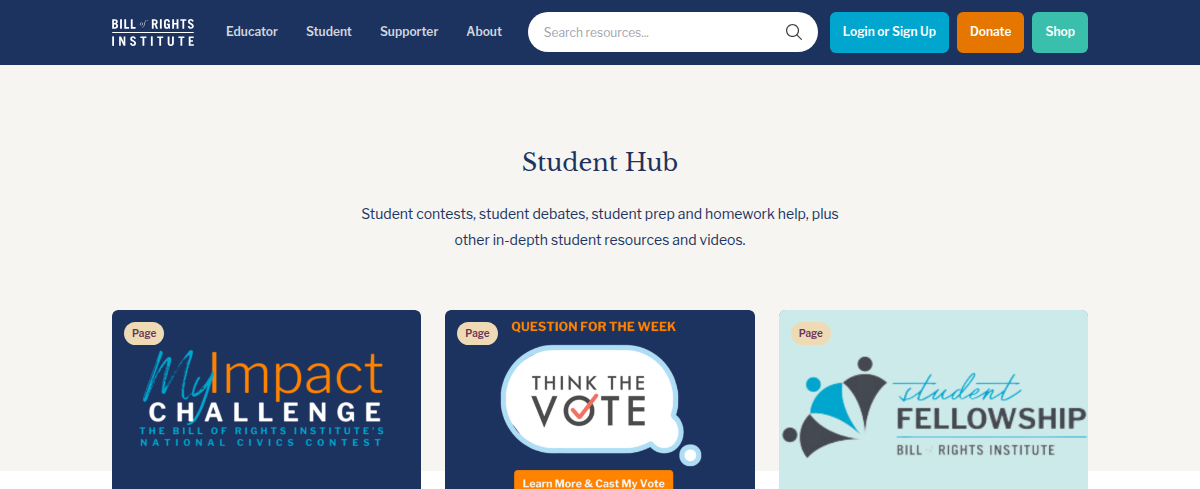Expand the About navigation menu
Screen dimensions: 1200x489
coord(484,32)
